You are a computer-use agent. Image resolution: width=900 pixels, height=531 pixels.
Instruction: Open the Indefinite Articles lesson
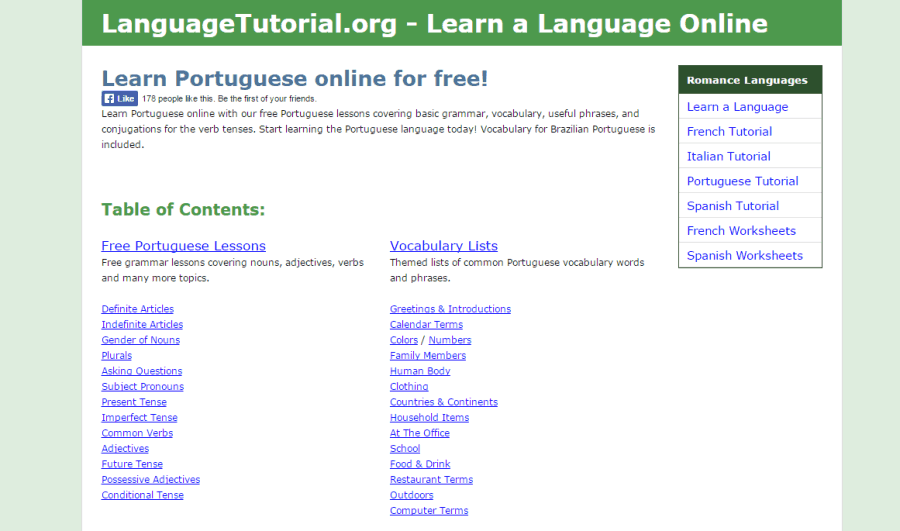point(142,324)
